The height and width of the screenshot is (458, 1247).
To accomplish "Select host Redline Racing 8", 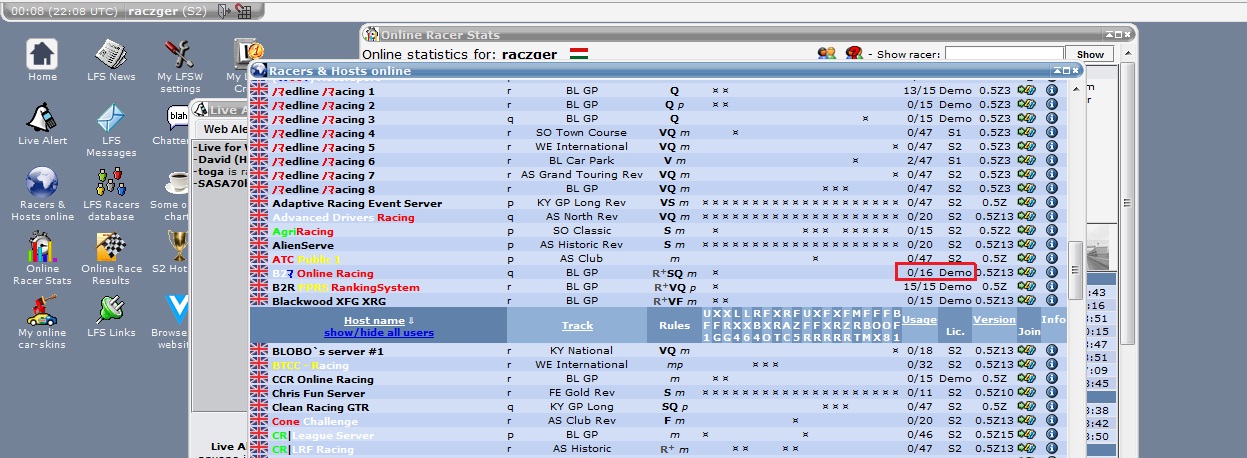I will click(323, 189).
